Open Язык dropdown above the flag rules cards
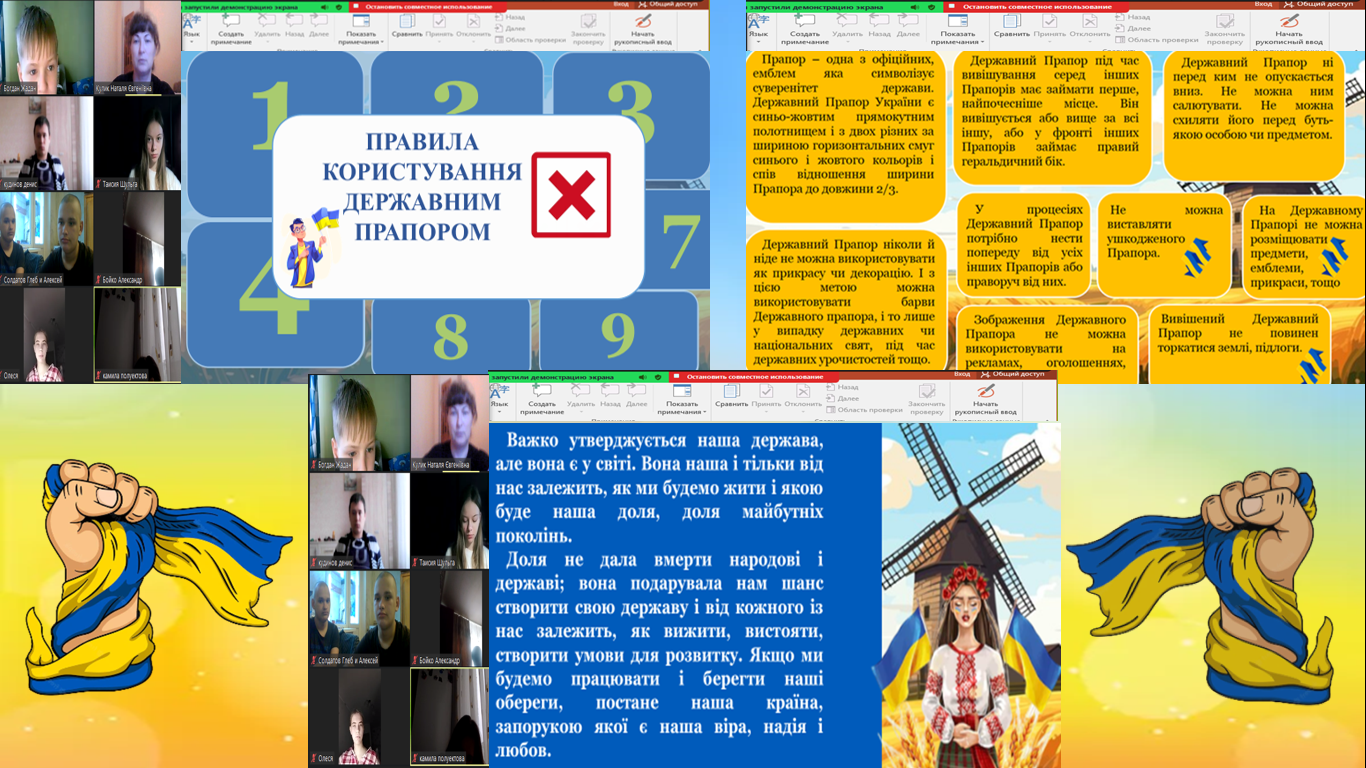 [759, 27]
